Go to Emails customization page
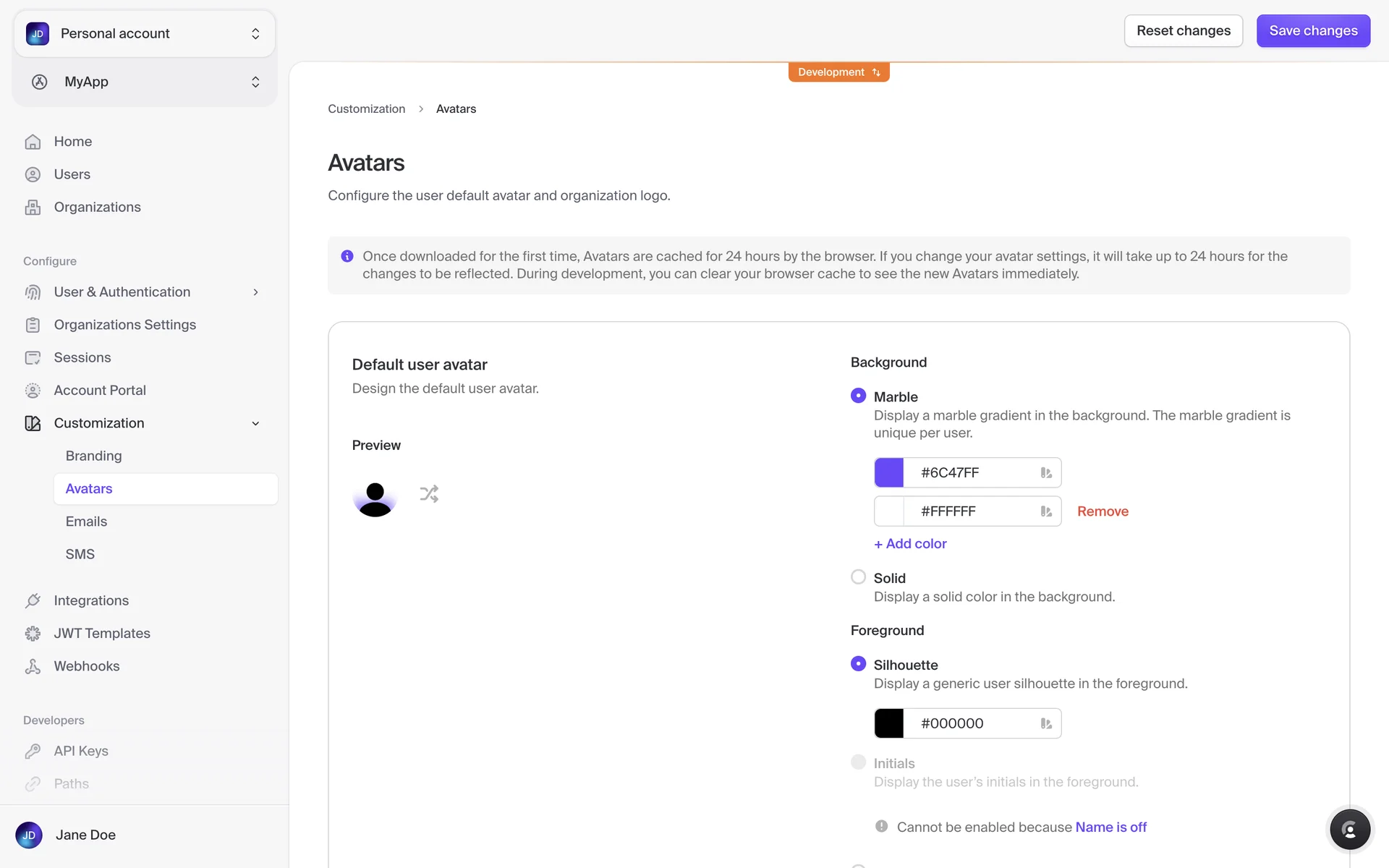 tap(86, 522)
